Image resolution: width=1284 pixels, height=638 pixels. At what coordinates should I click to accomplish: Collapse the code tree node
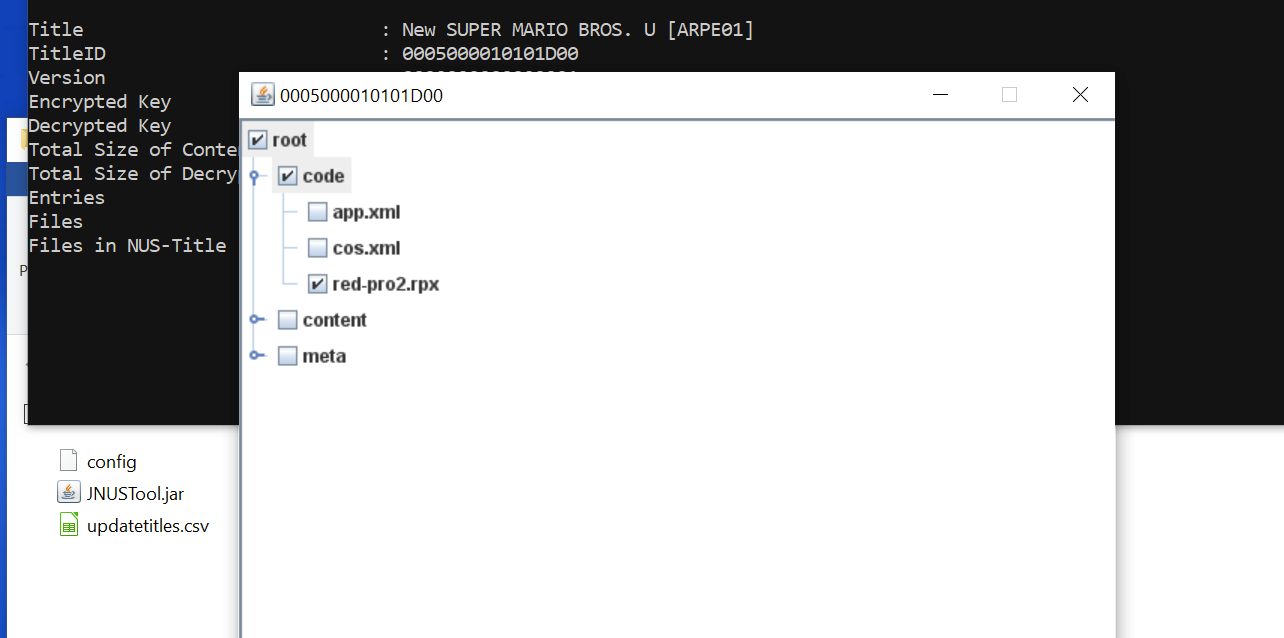click(254, 176)
